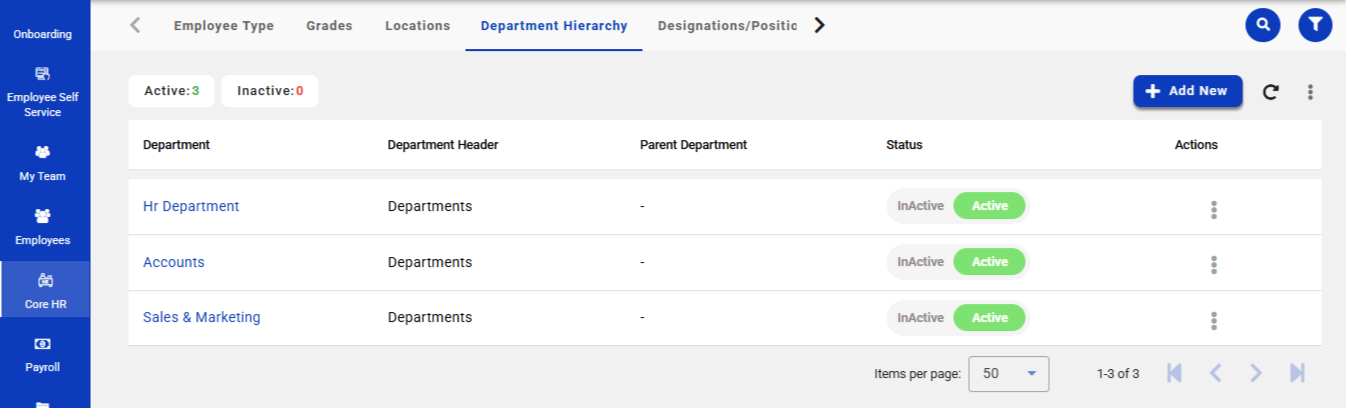The image size is (1346, 408).
Task: Open the three-dot menu beside refresh
Action: coord(1310,92)
